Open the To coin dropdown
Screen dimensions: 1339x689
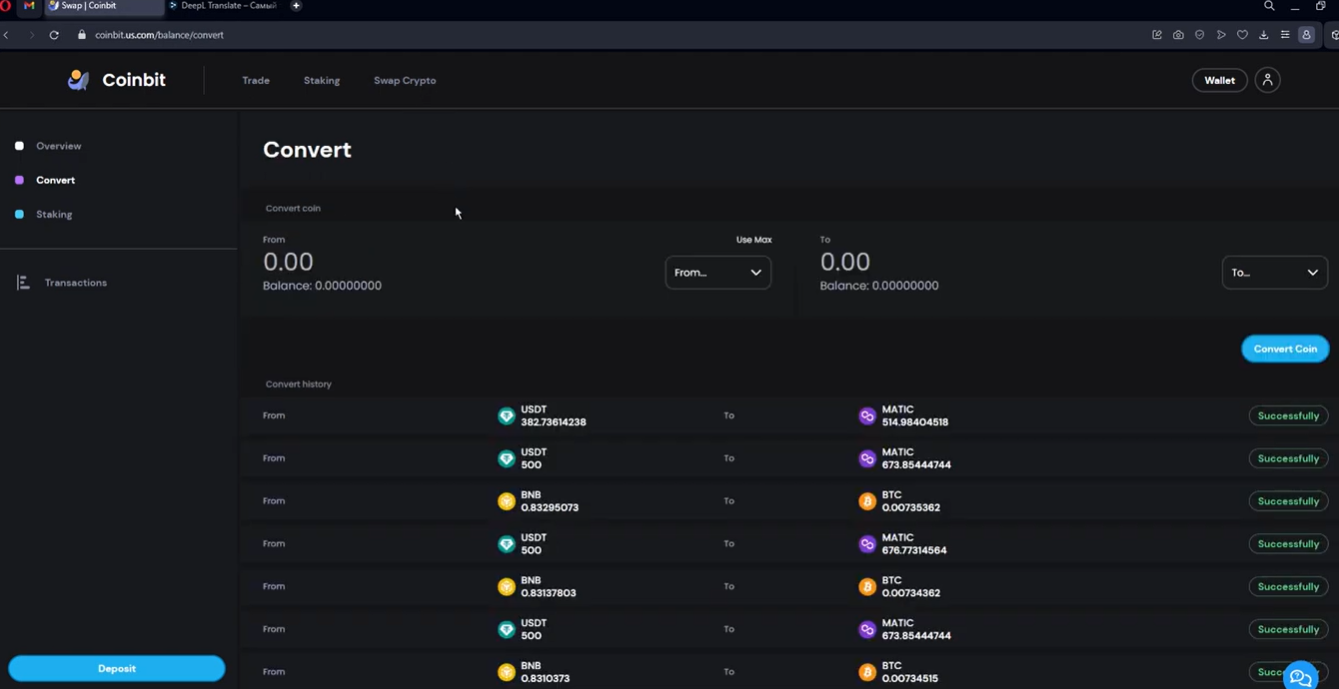tap(1275, 272)
